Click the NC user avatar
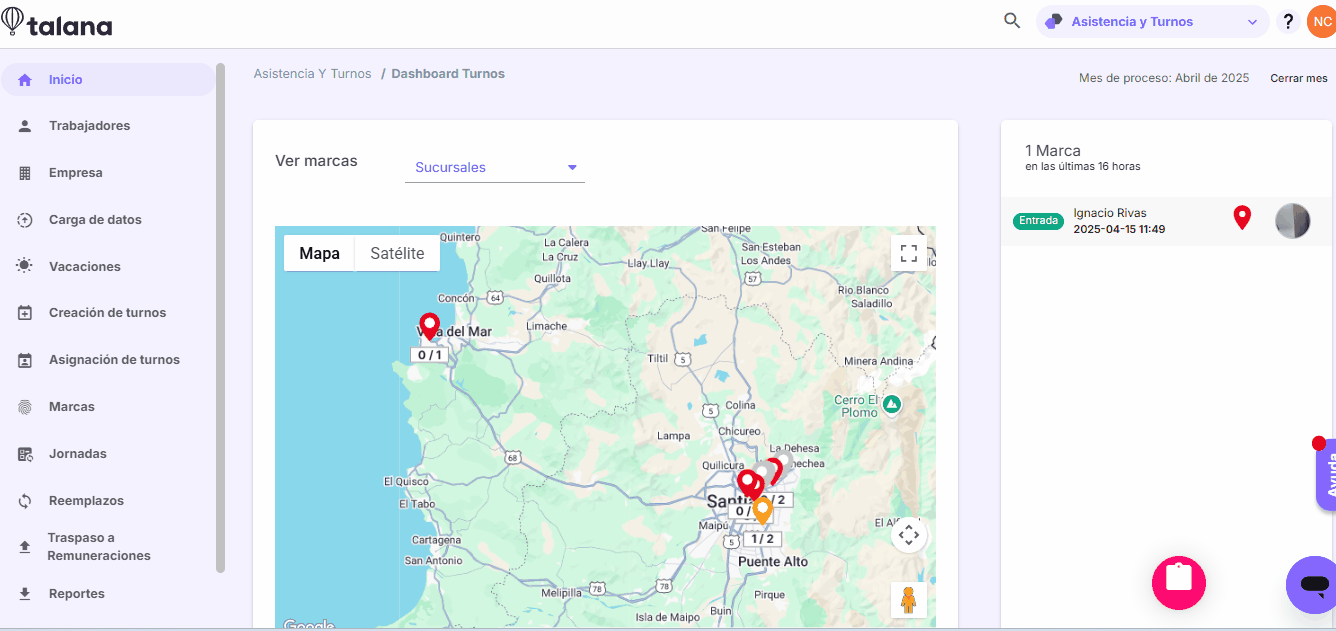 click(1322, 21)
